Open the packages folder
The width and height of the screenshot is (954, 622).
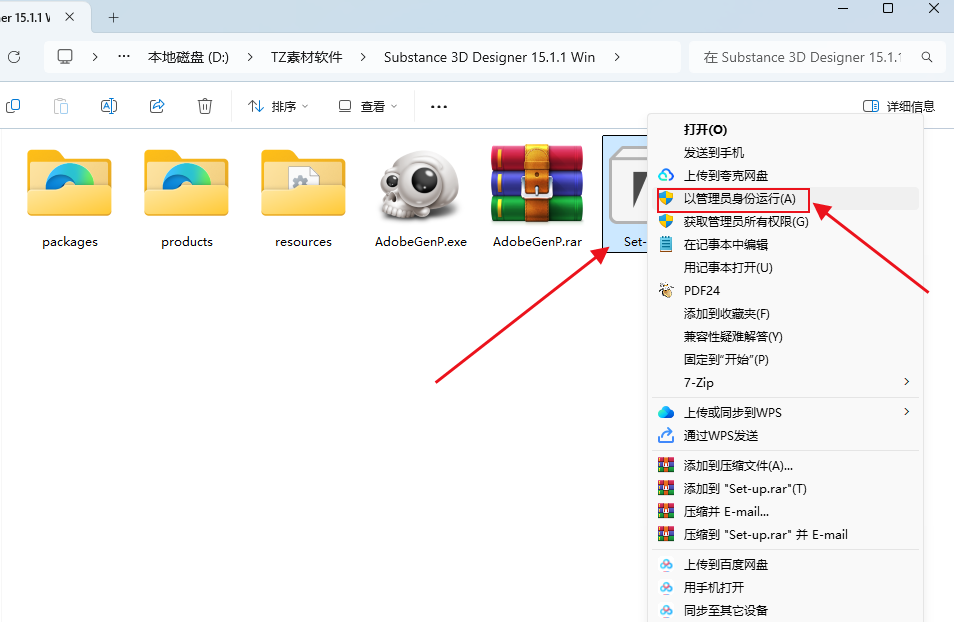[69, 199]
